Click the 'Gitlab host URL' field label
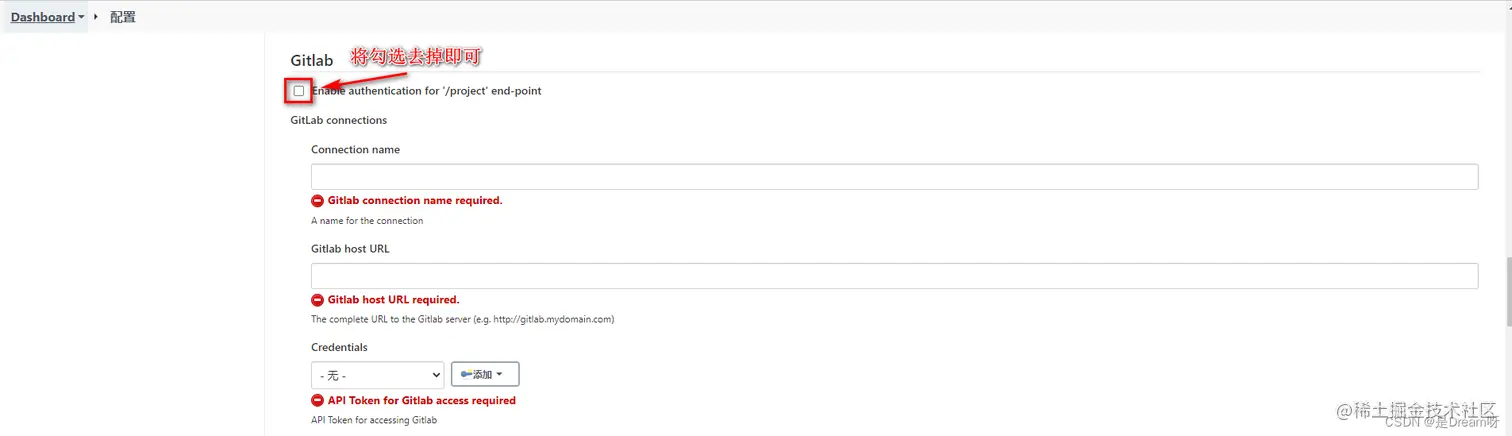The image size is (1512, 436). pos(350,249)
